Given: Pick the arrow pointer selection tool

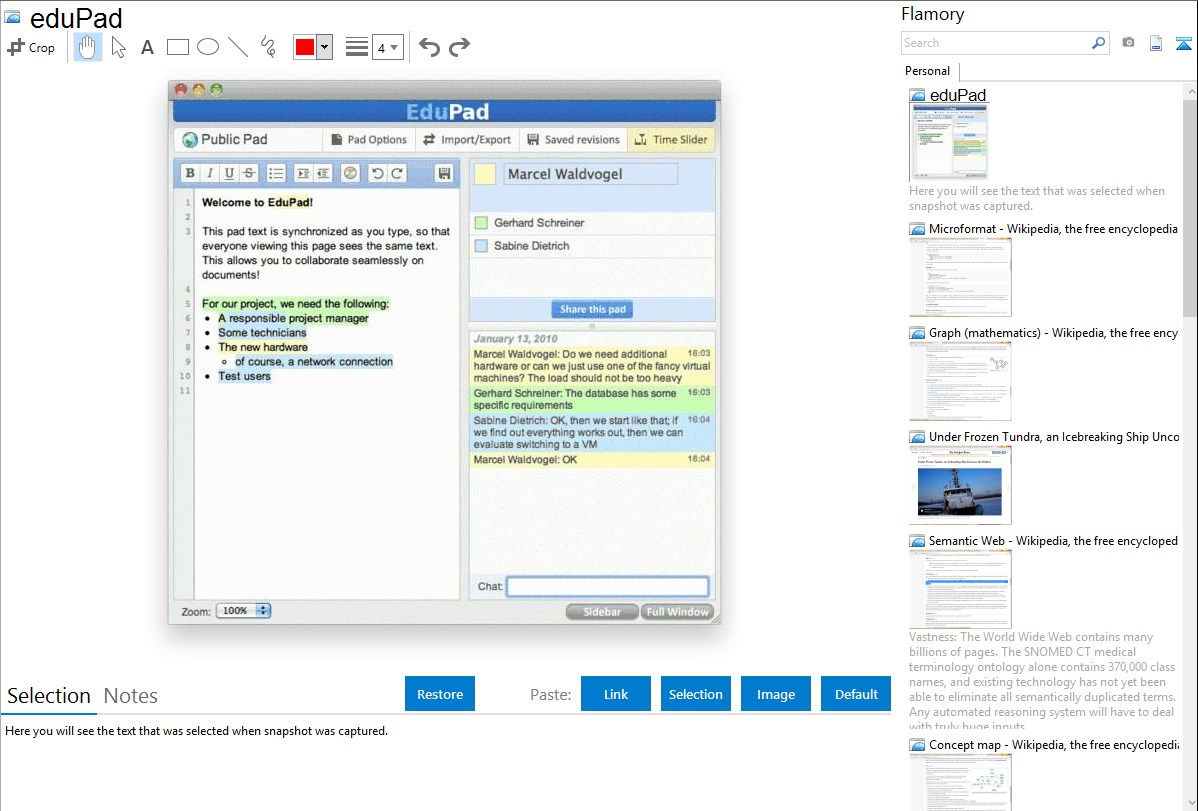Looking at the screenshot, I should [118, 47].
